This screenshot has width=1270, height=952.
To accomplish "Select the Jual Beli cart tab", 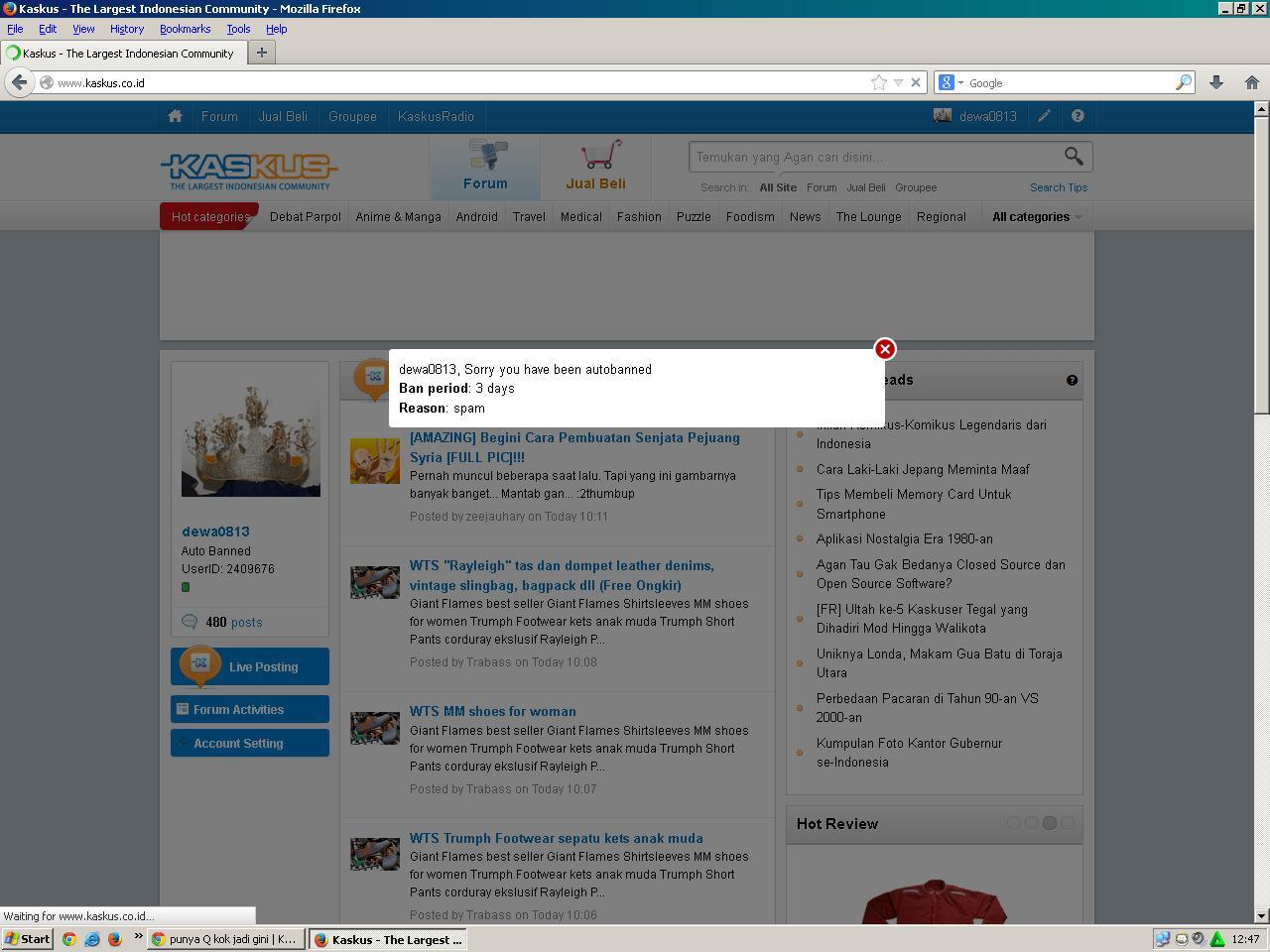I will coord(595,167).
